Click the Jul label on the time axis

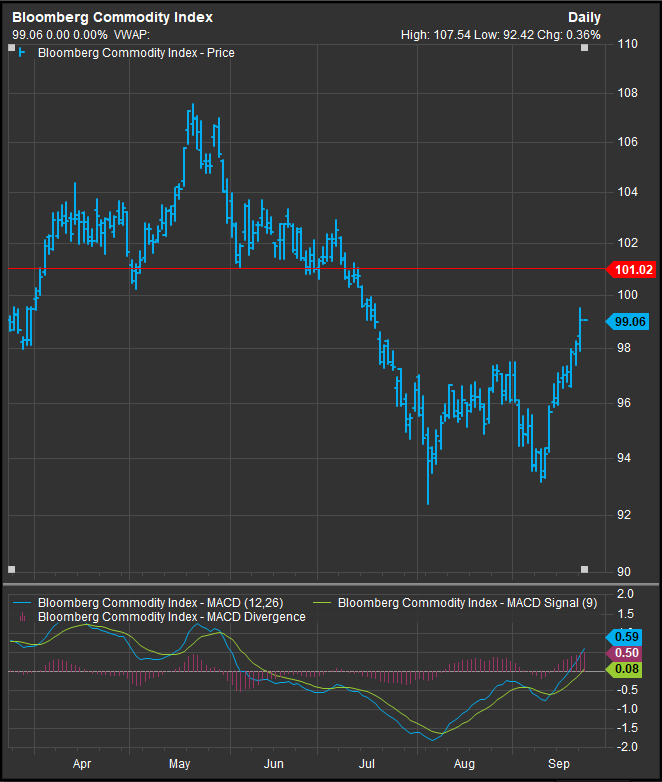367,764
